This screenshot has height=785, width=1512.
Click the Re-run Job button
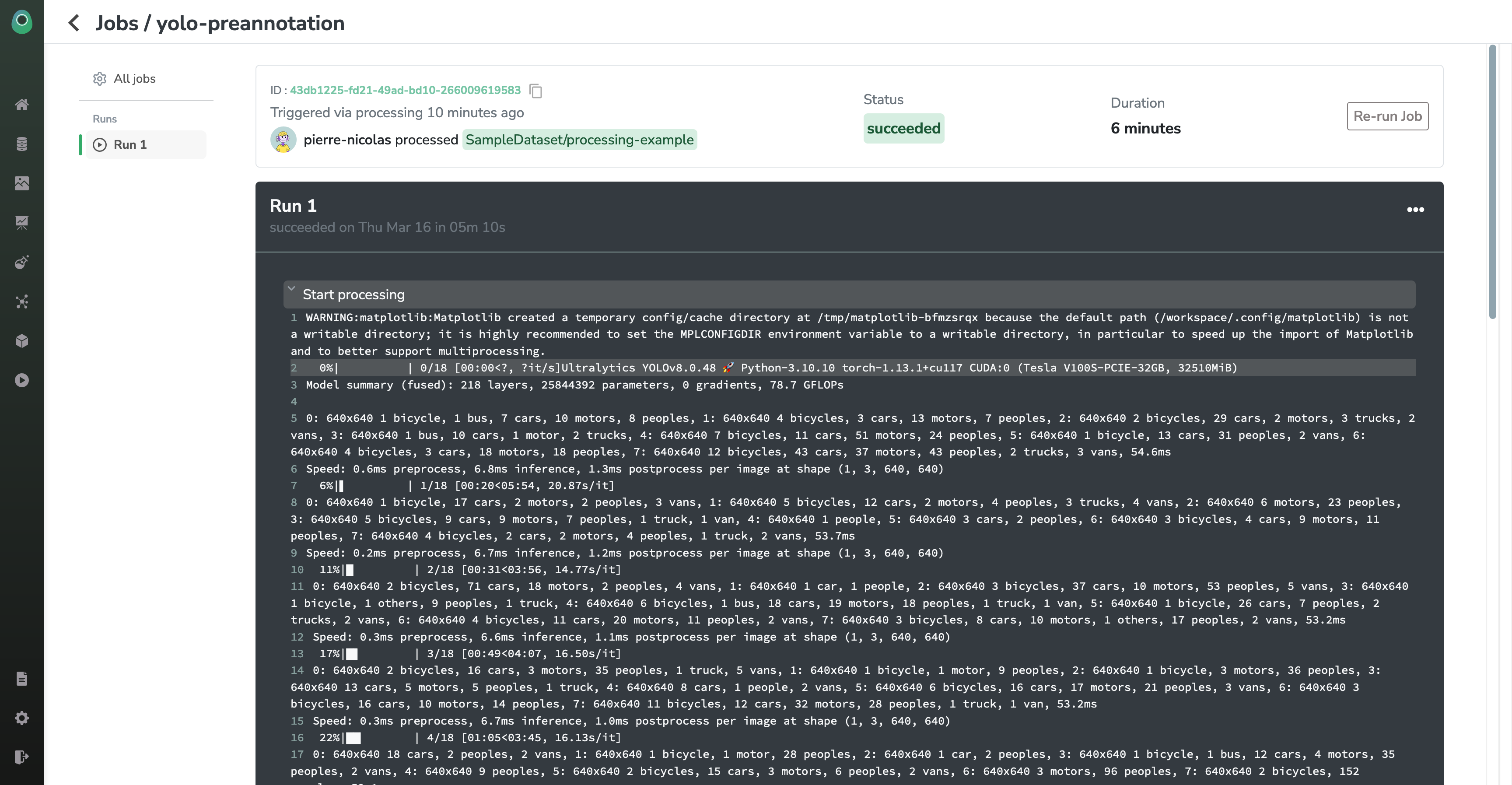pyautogui.click(x=1387, y=116)
